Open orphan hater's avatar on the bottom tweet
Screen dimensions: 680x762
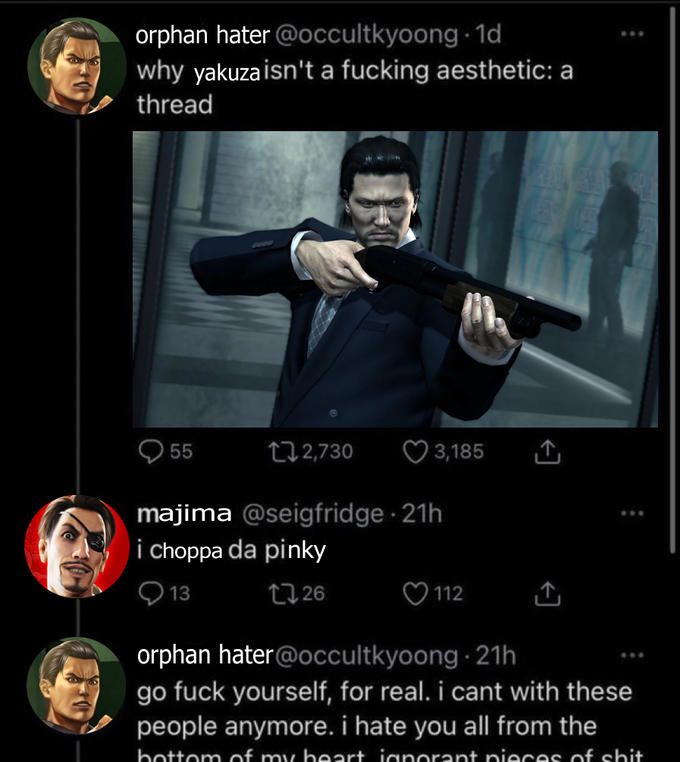(x=76, y=686)
